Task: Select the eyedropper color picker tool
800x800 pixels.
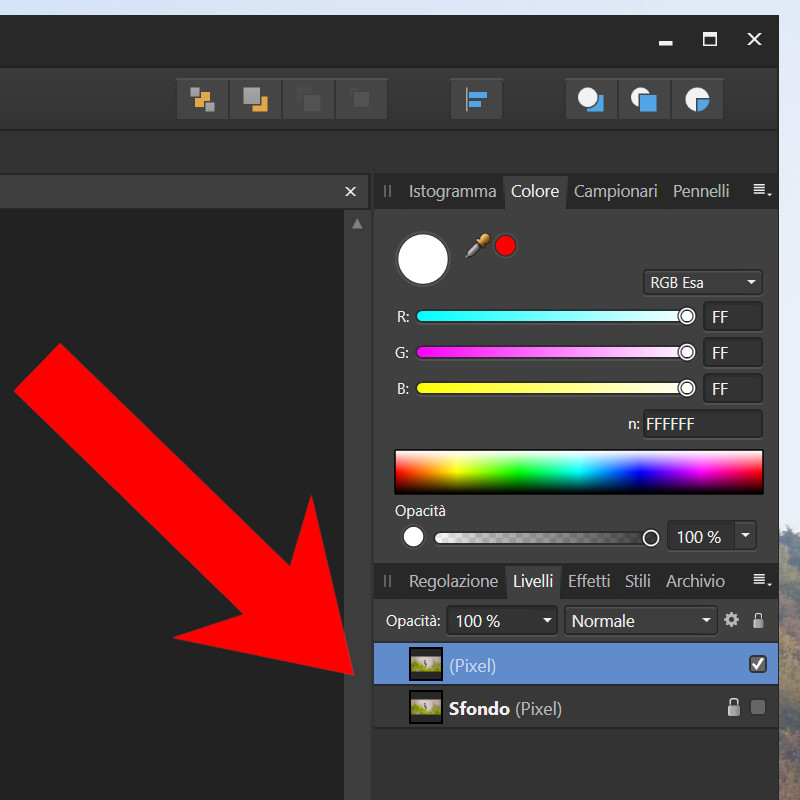Action: (x=478, y=246)
